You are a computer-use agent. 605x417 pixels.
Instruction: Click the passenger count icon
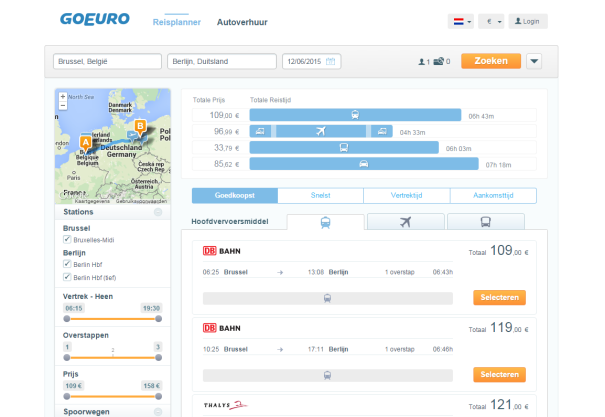click(422, 61)
